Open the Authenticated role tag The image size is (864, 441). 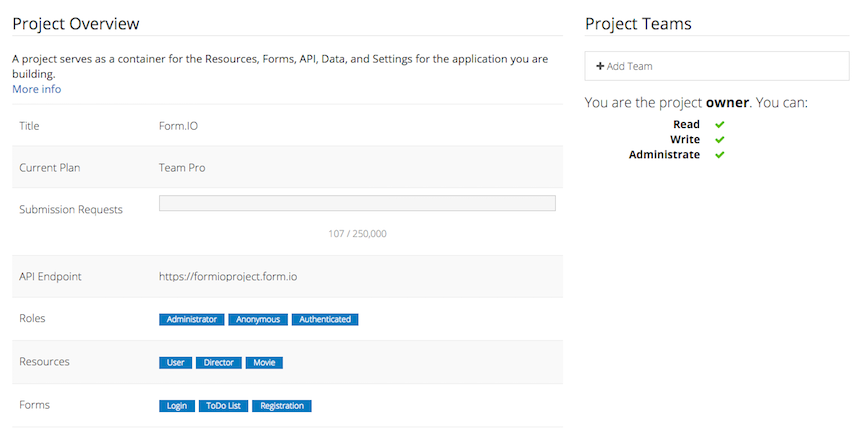click(325, 320)
